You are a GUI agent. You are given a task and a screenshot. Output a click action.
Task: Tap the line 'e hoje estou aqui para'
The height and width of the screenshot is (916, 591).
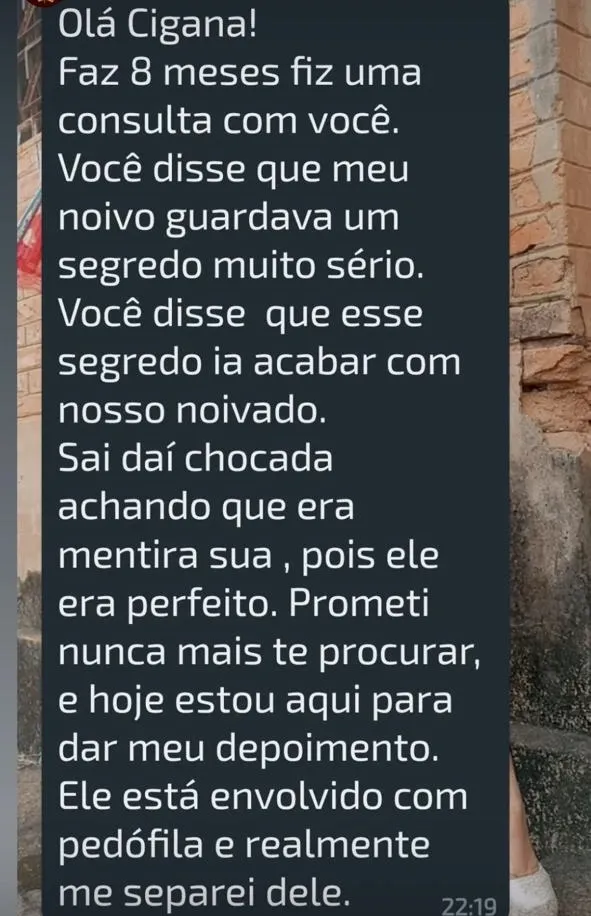[255, 701]
